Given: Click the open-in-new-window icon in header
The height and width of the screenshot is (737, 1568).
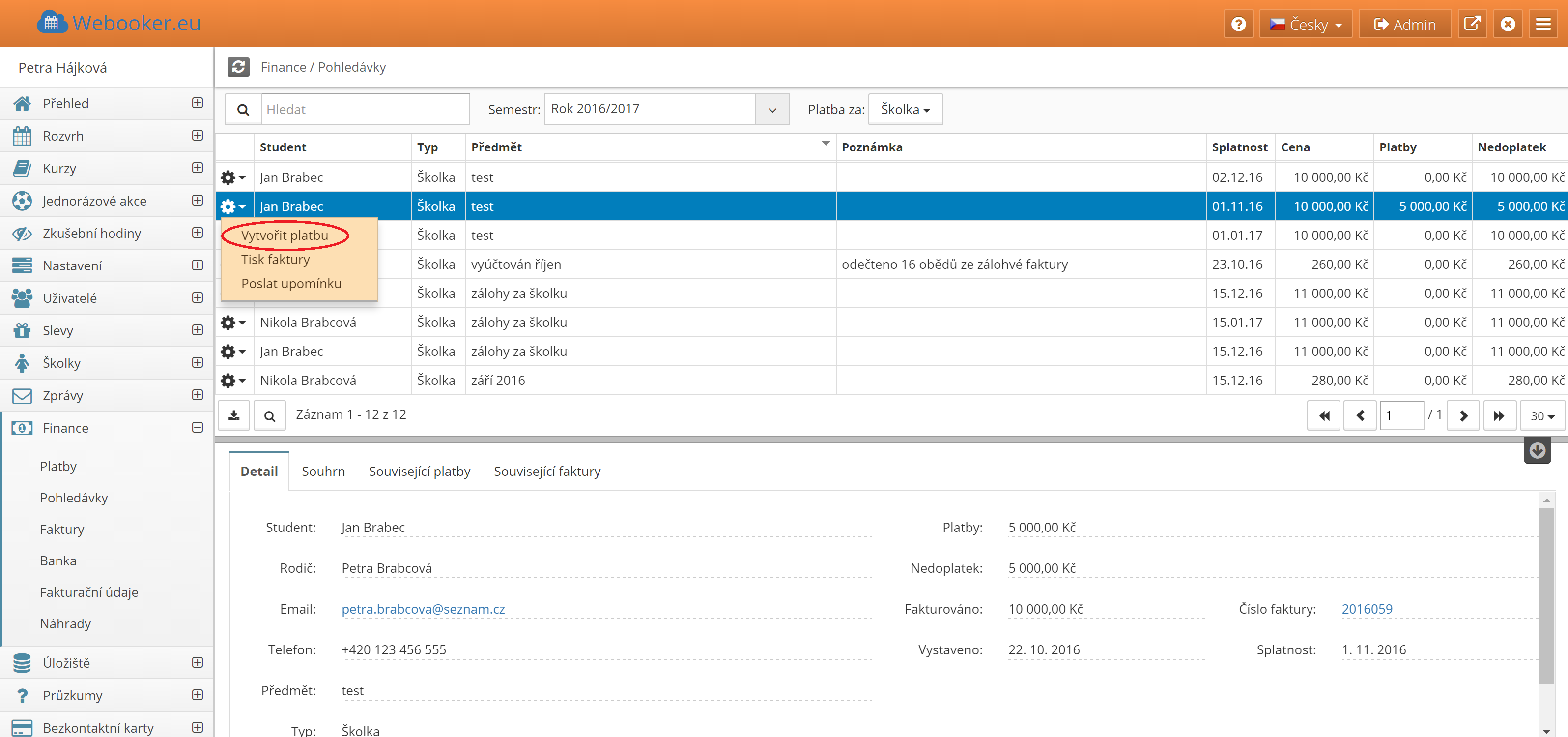Looking at the screenshot, I should click(x=1472, y=25).
